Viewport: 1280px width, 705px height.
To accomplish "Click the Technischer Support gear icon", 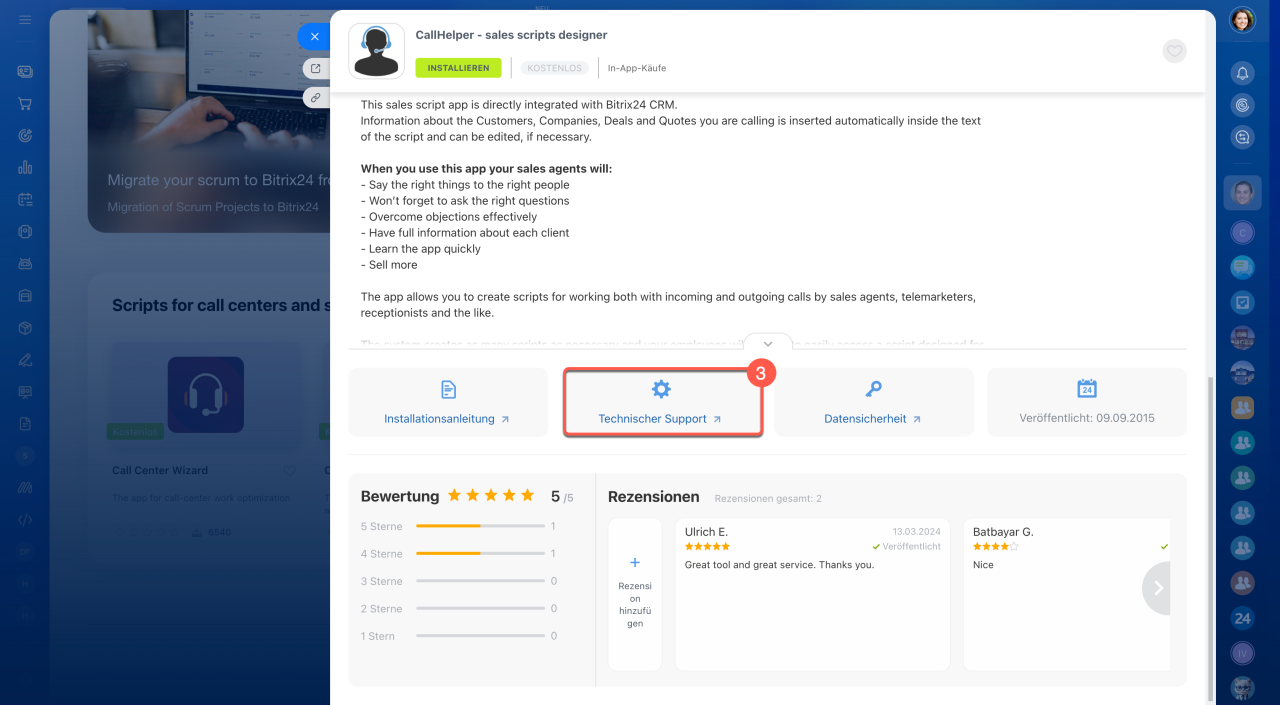I will (661, 389).
